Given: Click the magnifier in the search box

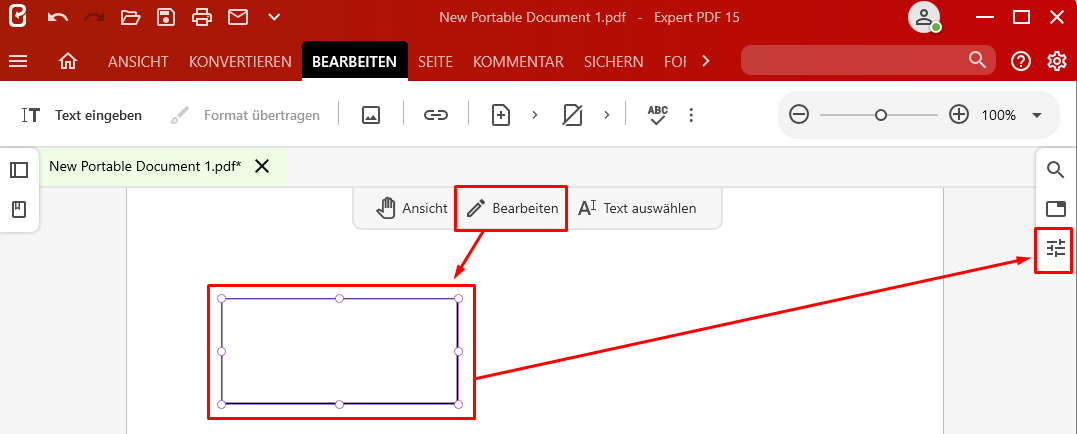Looking at the screenshot, I should click(977, 60).
